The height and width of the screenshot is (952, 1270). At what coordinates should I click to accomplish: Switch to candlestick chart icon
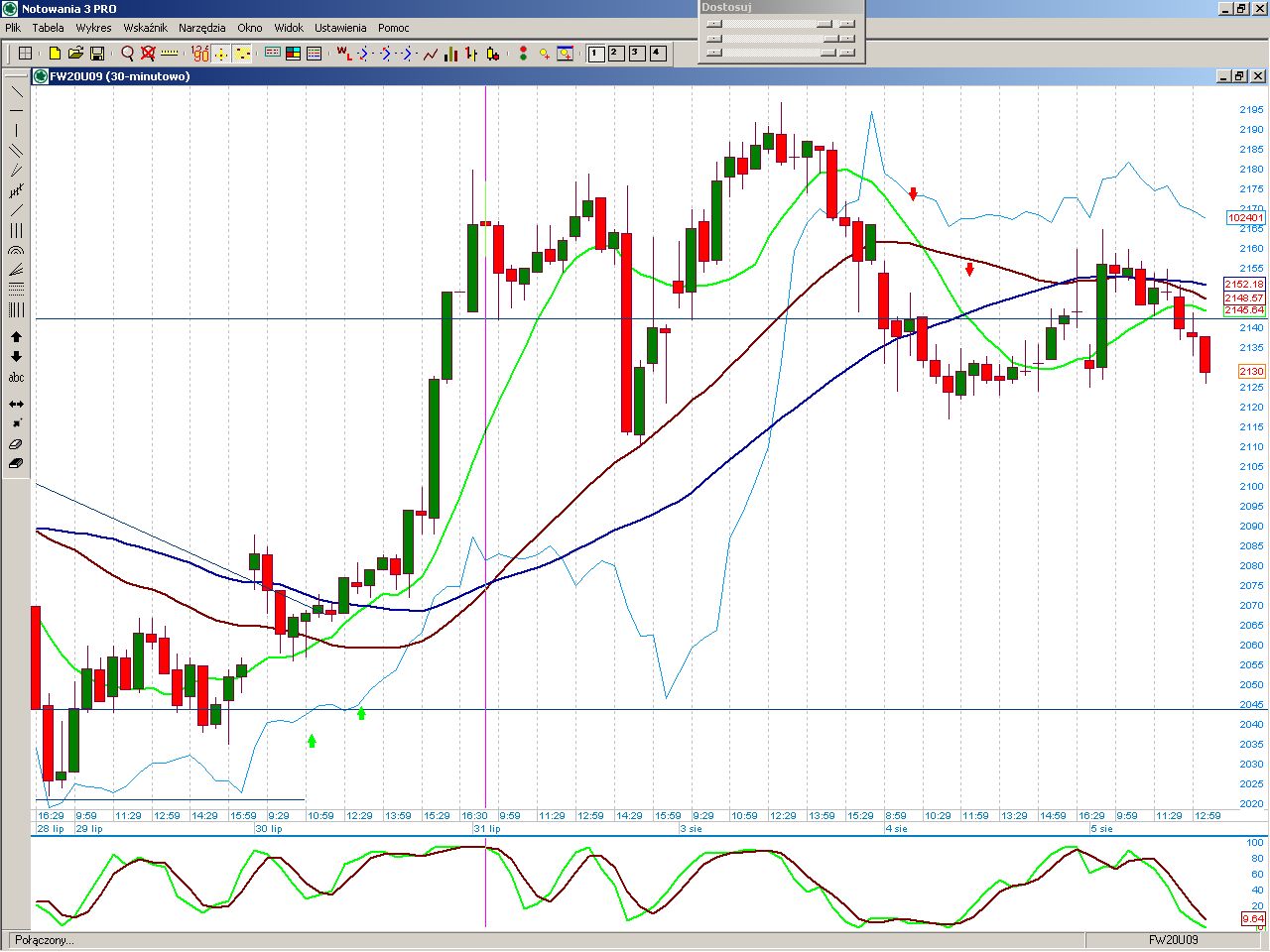click(493, 54)
